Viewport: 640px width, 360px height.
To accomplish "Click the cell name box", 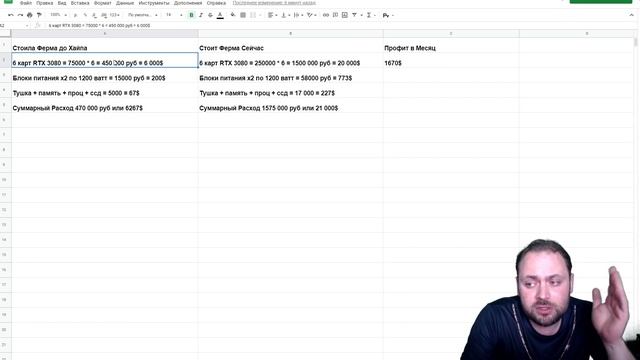I will 14,25.
